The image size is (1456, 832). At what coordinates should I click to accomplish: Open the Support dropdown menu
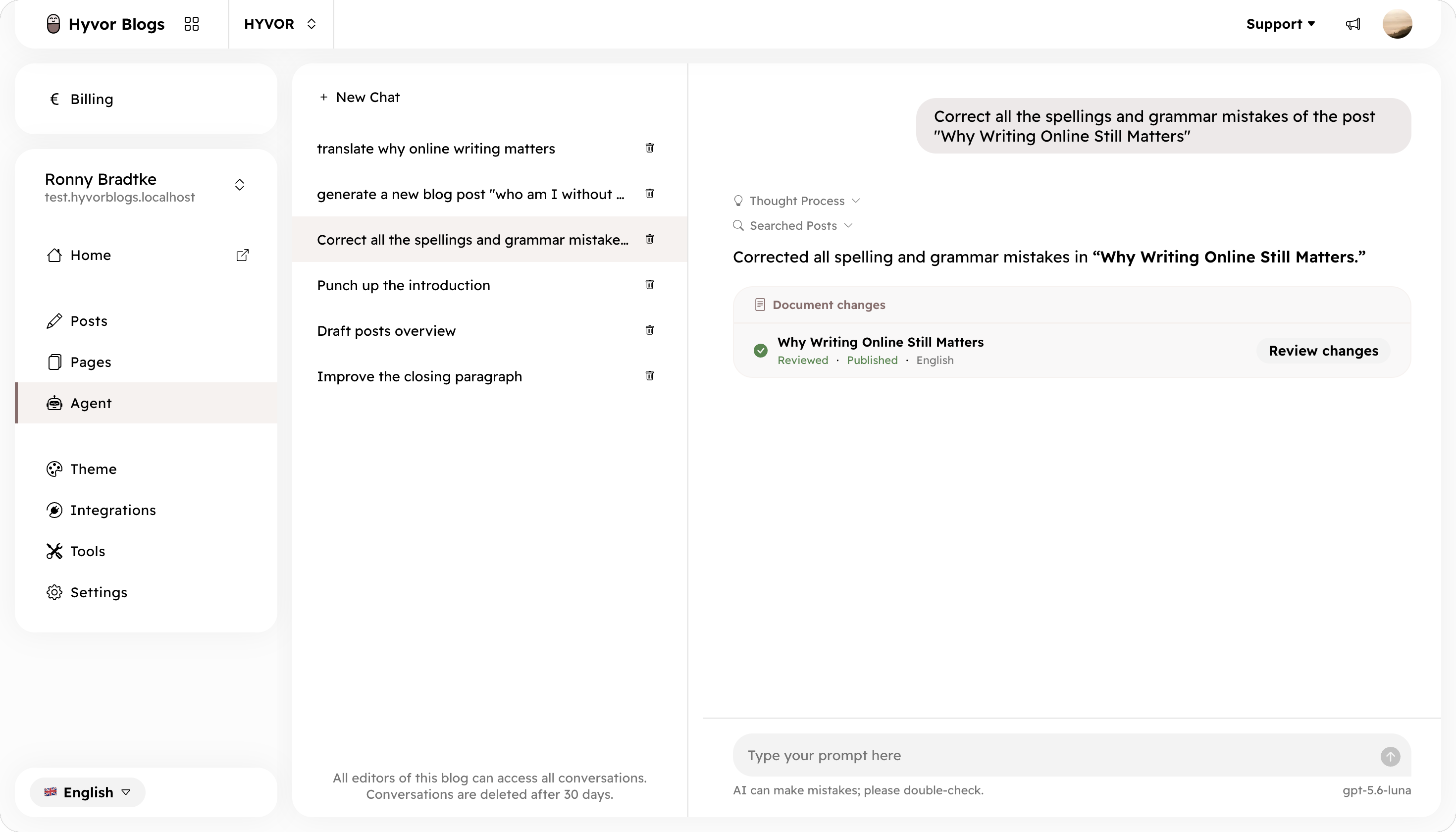click(1281, 24)
